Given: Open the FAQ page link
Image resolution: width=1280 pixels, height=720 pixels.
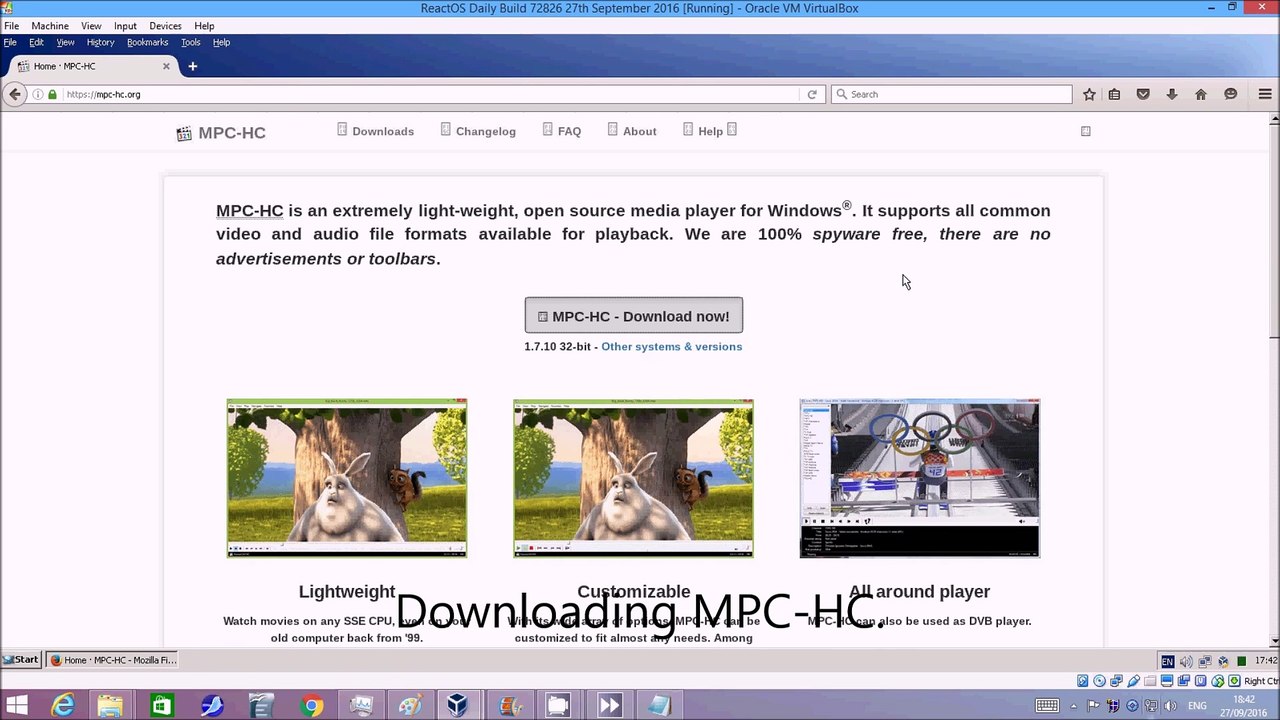Looking at the screenshot, I should tap(569, 132).
